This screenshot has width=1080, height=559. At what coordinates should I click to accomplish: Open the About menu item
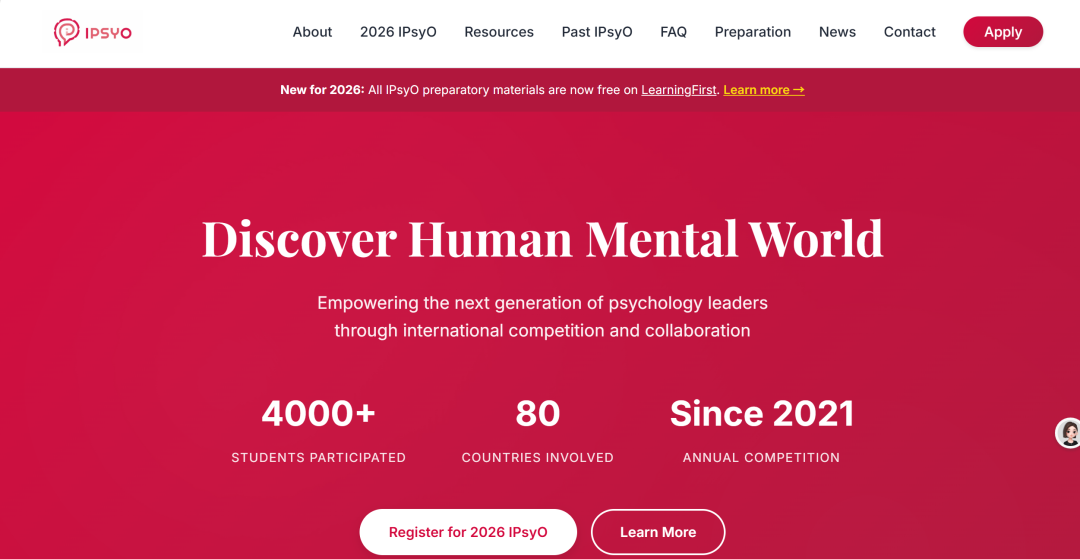[312, 32]
